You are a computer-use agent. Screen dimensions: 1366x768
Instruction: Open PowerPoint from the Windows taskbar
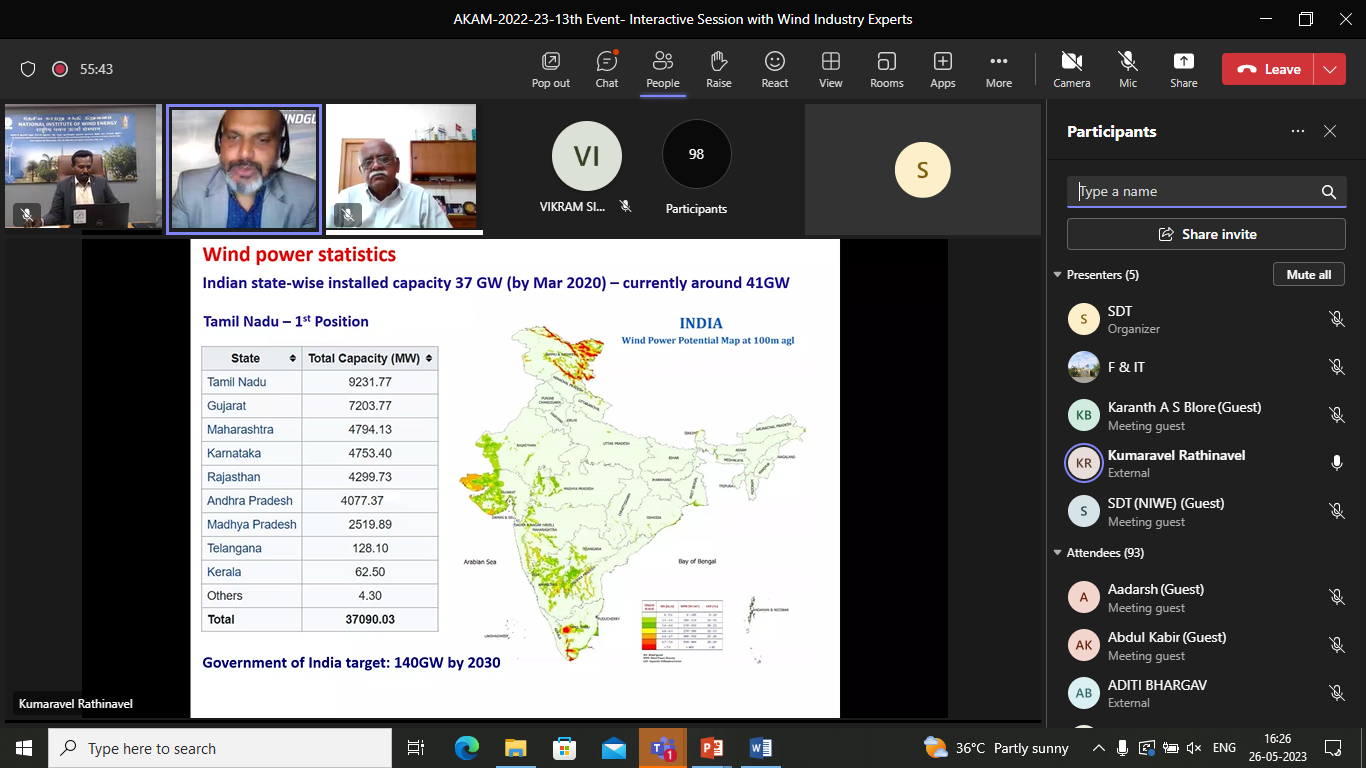(712, 748)
